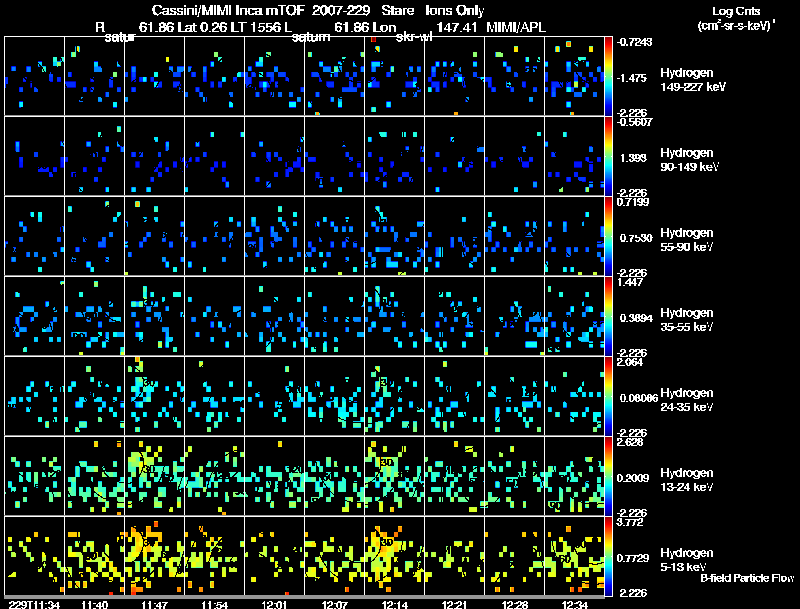Open the Hydrogen 13-24 keV panel at 12:14
Viewport: 800px width, 609px height.
[394, 476]
